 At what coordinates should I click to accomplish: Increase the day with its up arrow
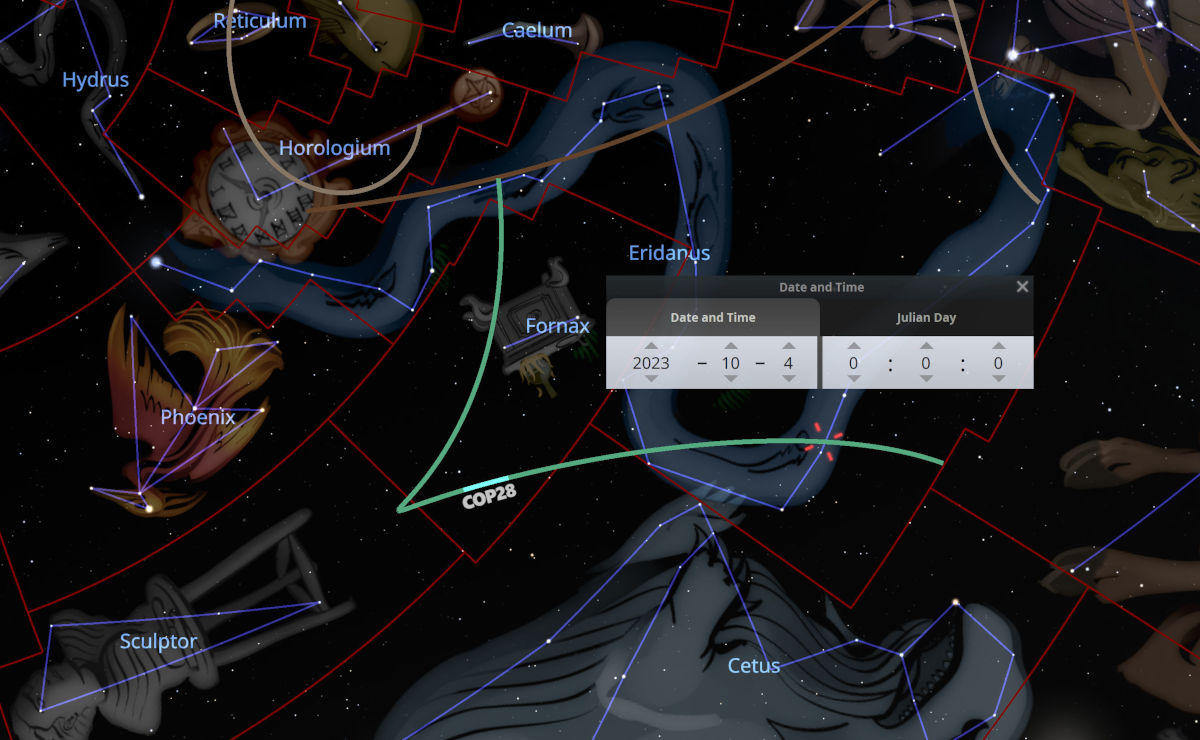(x=788, y=346)
